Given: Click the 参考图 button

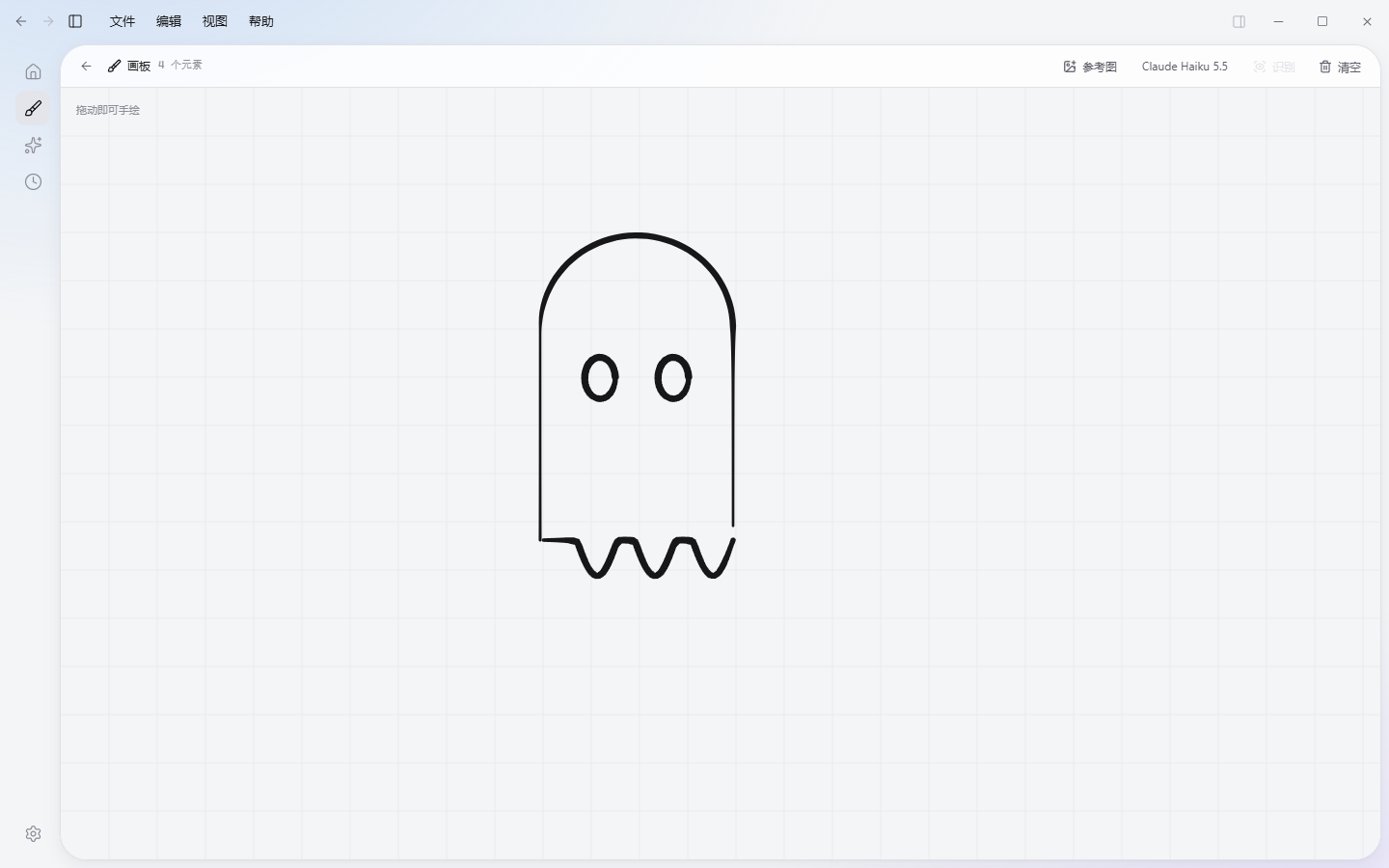Looking at the screenshot, I should (x=1090, y=67).
